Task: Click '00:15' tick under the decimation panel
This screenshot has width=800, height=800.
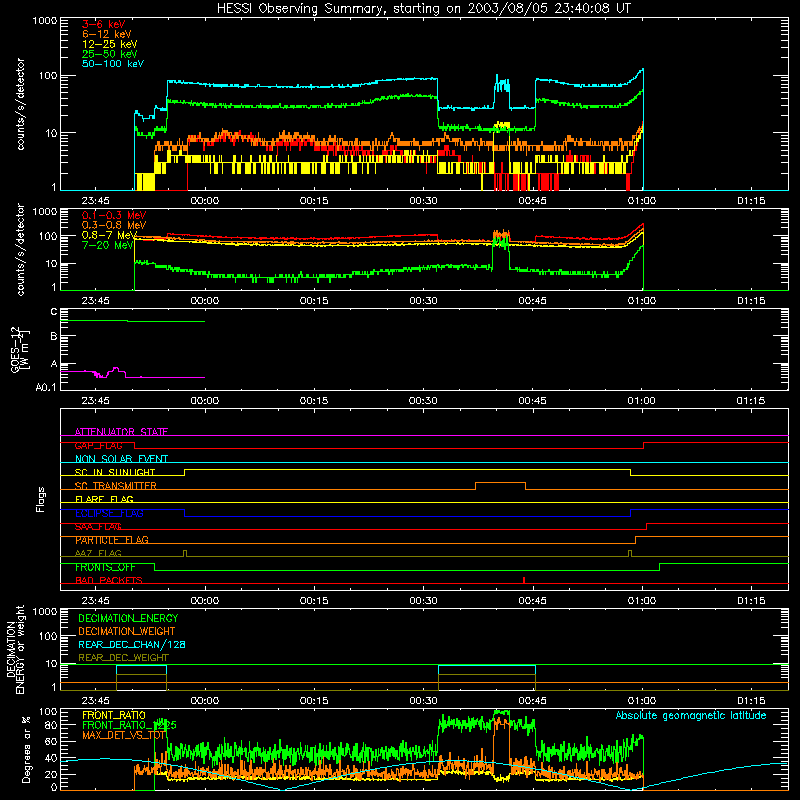Action: 314,701
